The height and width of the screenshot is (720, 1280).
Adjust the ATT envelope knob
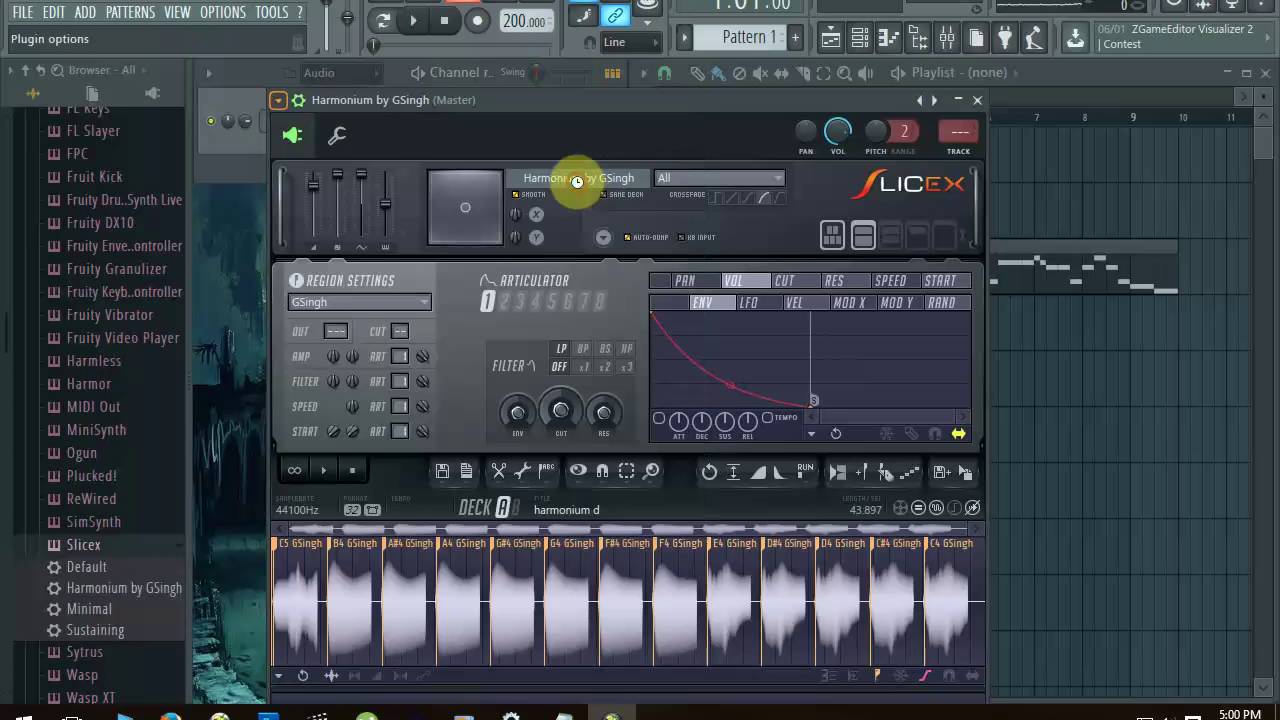pyautogui.click(x=678, y=421)
